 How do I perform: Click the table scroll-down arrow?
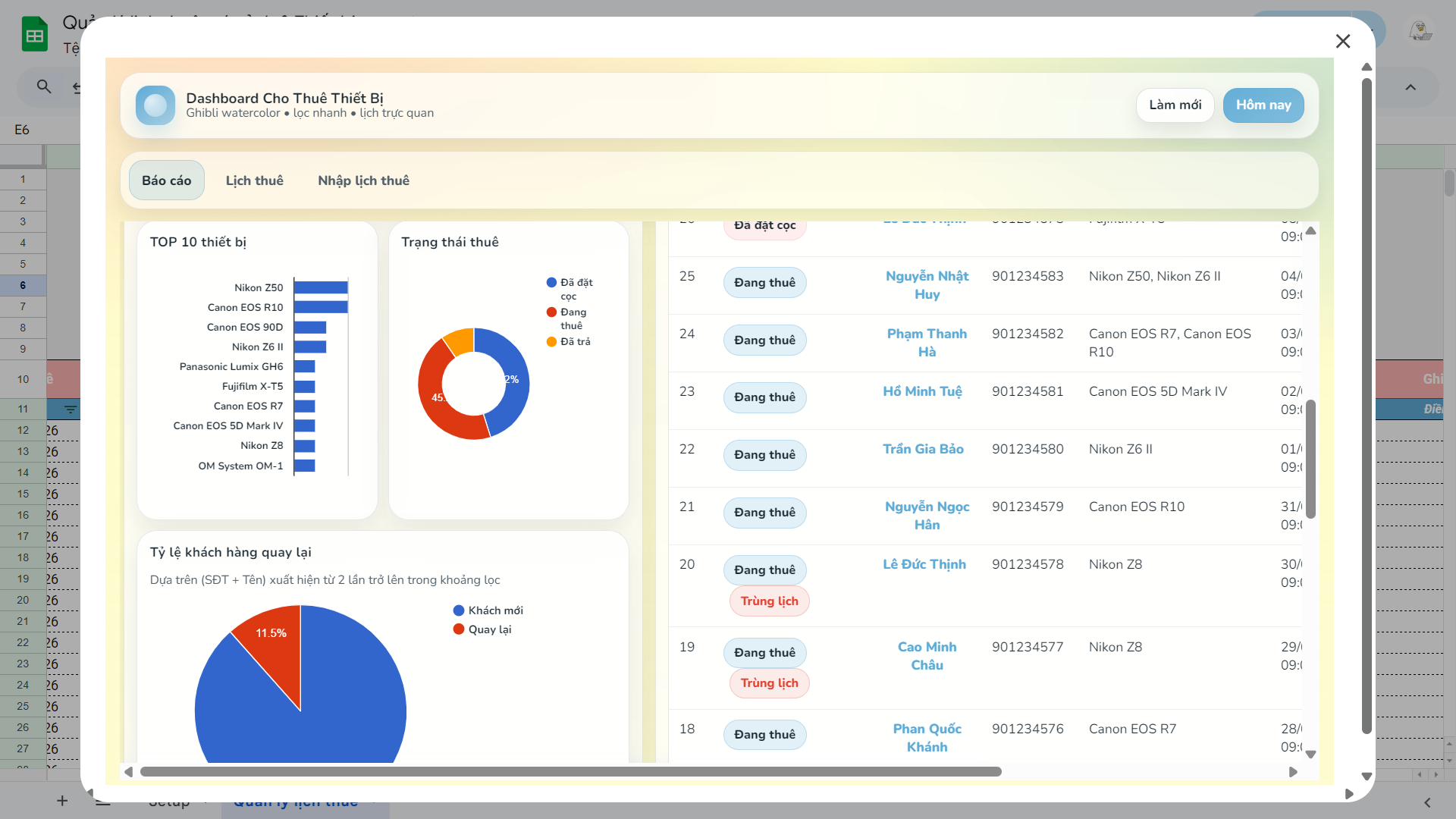click(1310, 755)
